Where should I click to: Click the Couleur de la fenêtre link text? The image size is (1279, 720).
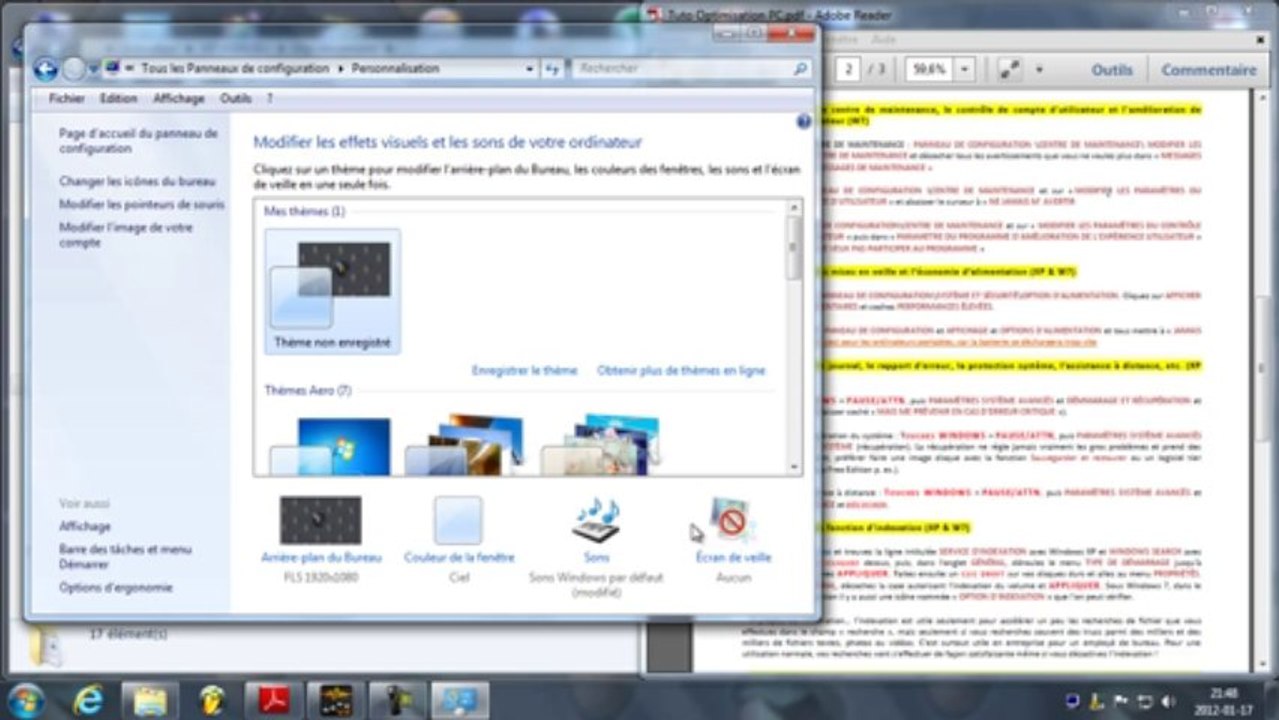(x=459, y=557)
